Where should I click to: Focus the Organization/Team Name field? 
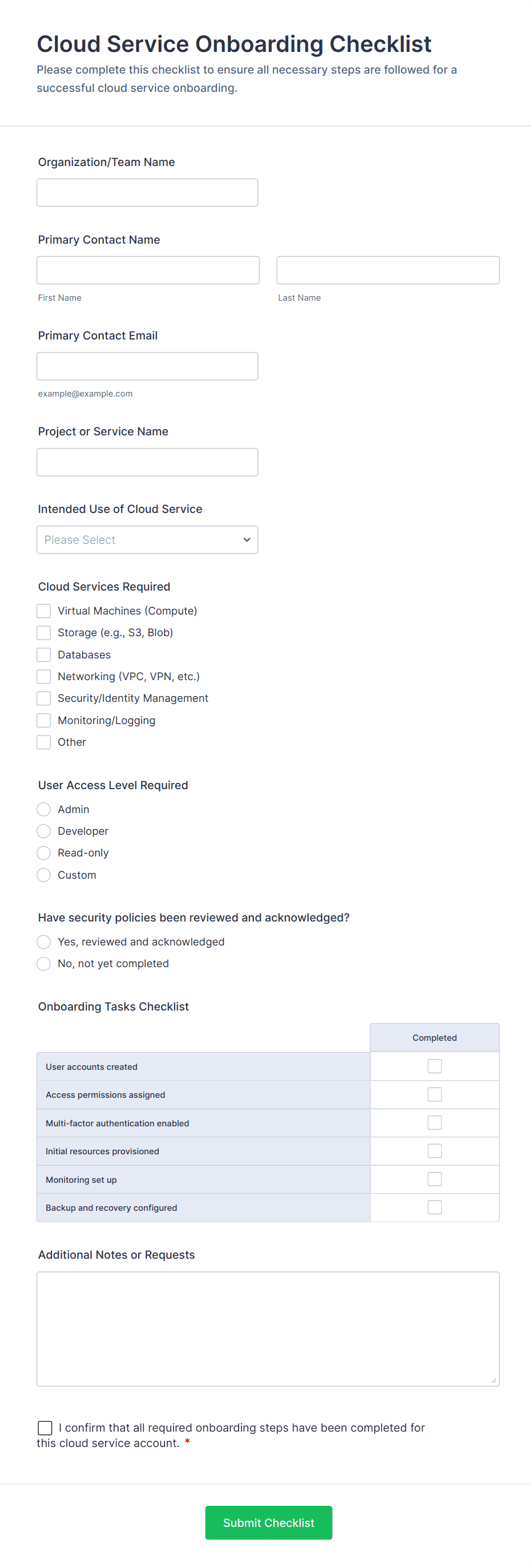coord(147,192)
